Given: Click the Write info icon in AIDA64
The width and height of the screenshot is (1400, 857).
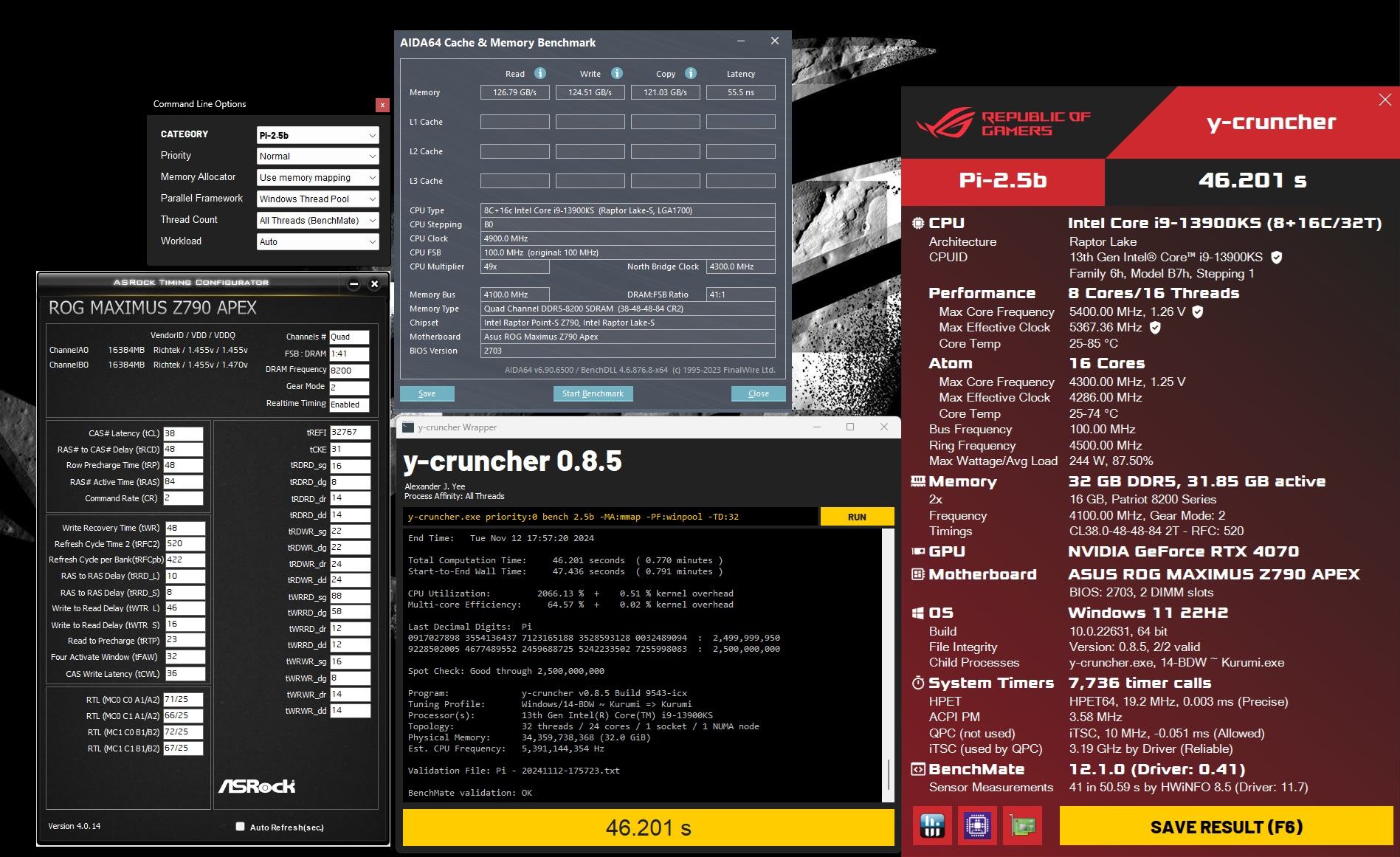Looking at the screenshot, I should coord(617,73).
